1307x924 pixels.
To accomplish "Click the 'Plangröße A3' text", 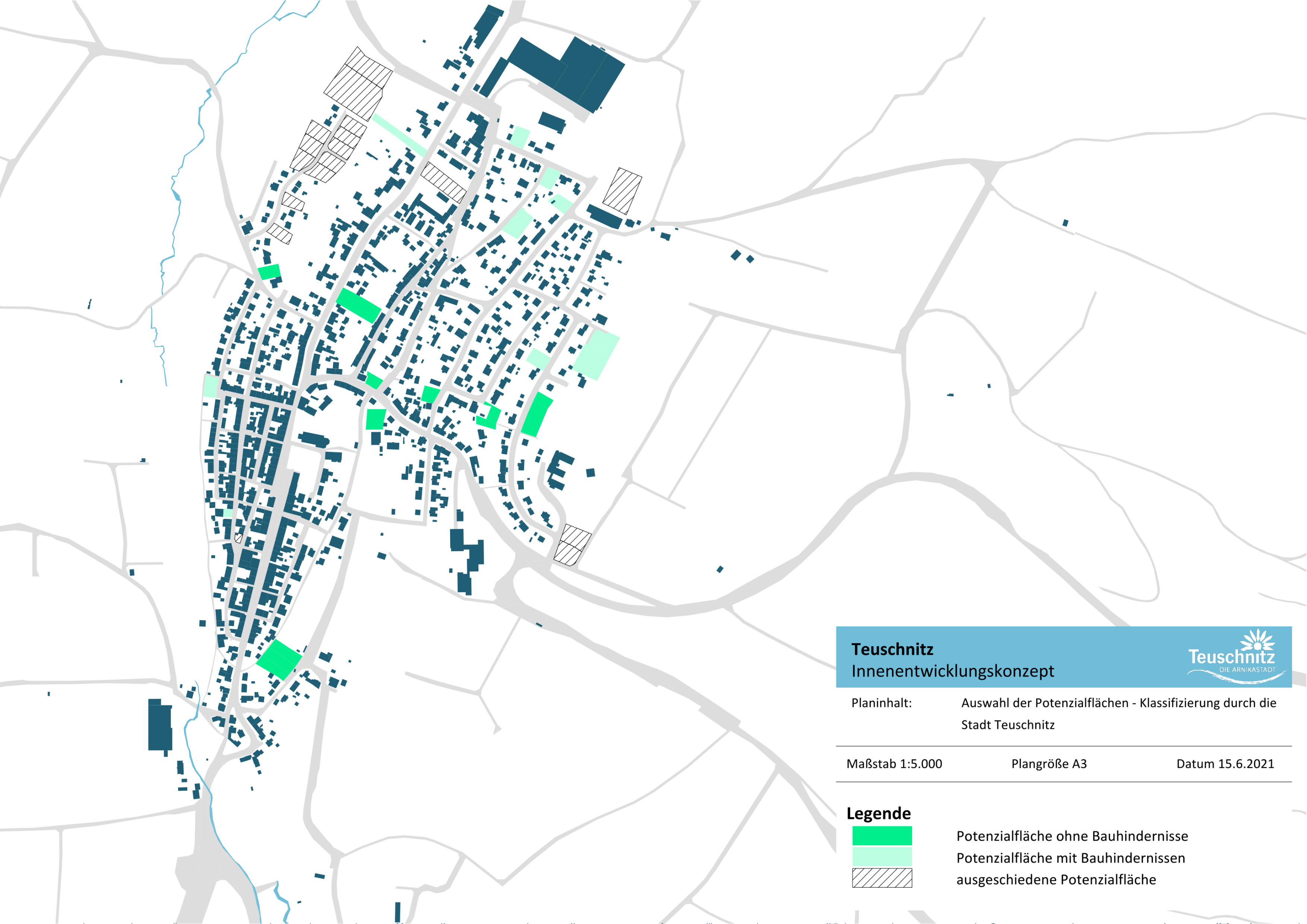I will (1048, 763).
